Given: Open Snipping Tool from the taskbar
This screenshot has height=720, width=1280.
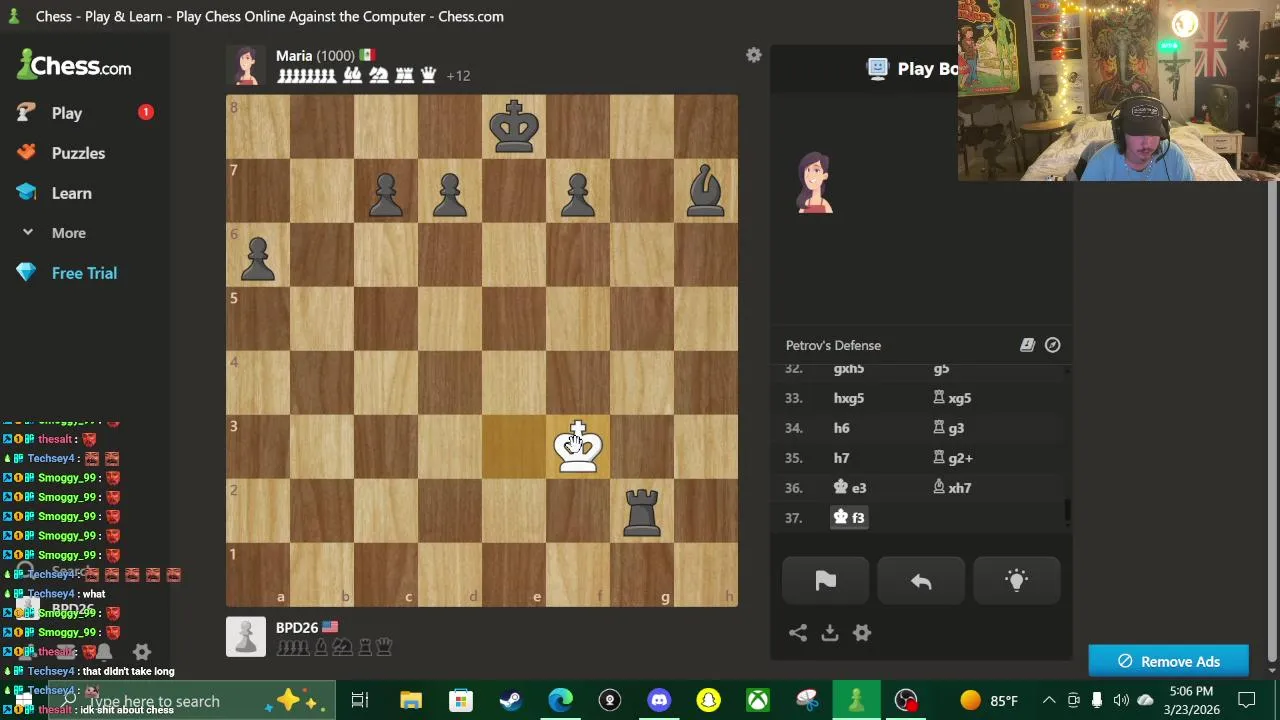Looking at the screenshot, I should [807, 701].
